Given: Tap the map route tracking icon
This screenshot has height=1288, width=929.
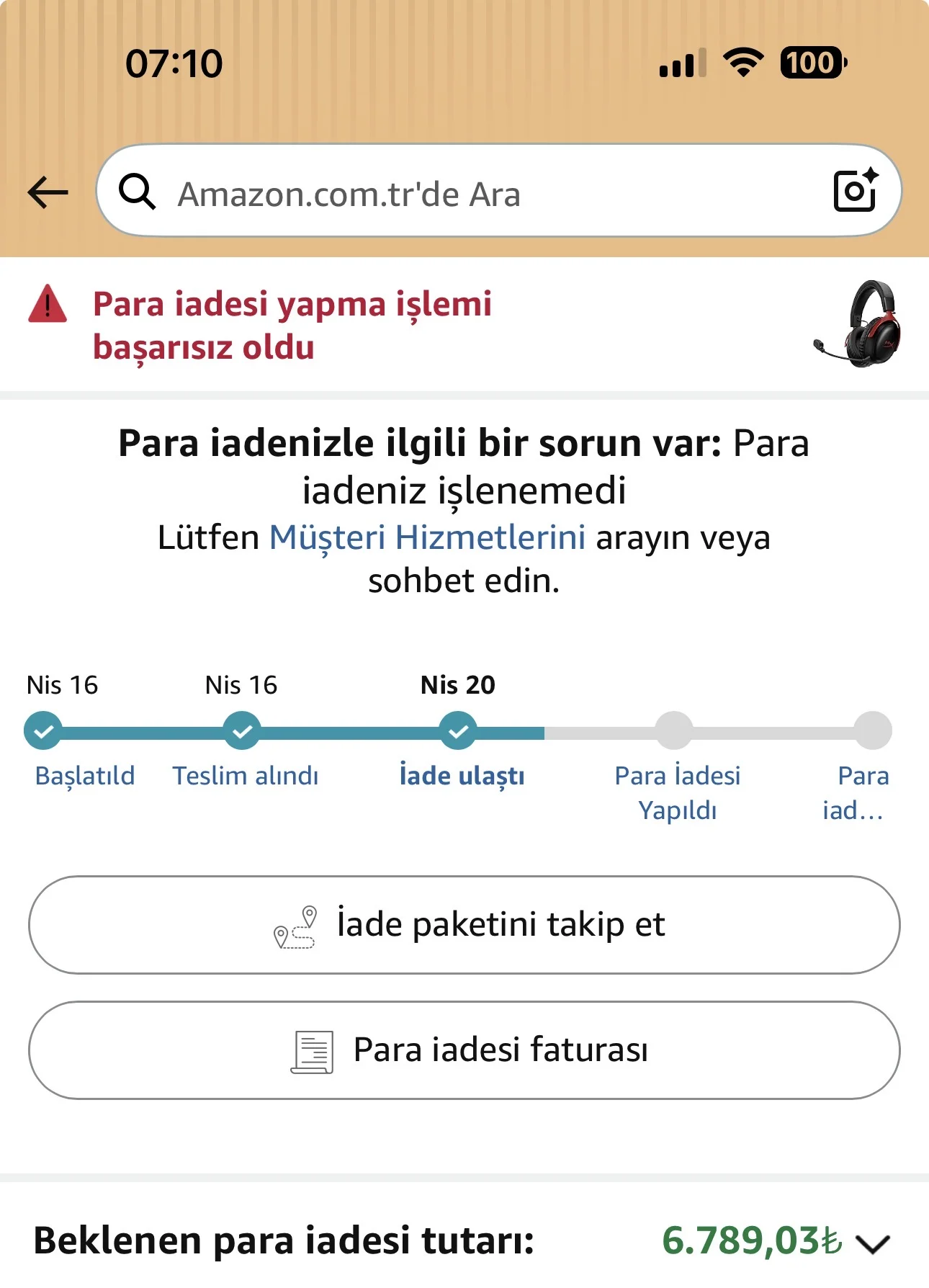Looking at the screenshot, I should click(296, 927).
